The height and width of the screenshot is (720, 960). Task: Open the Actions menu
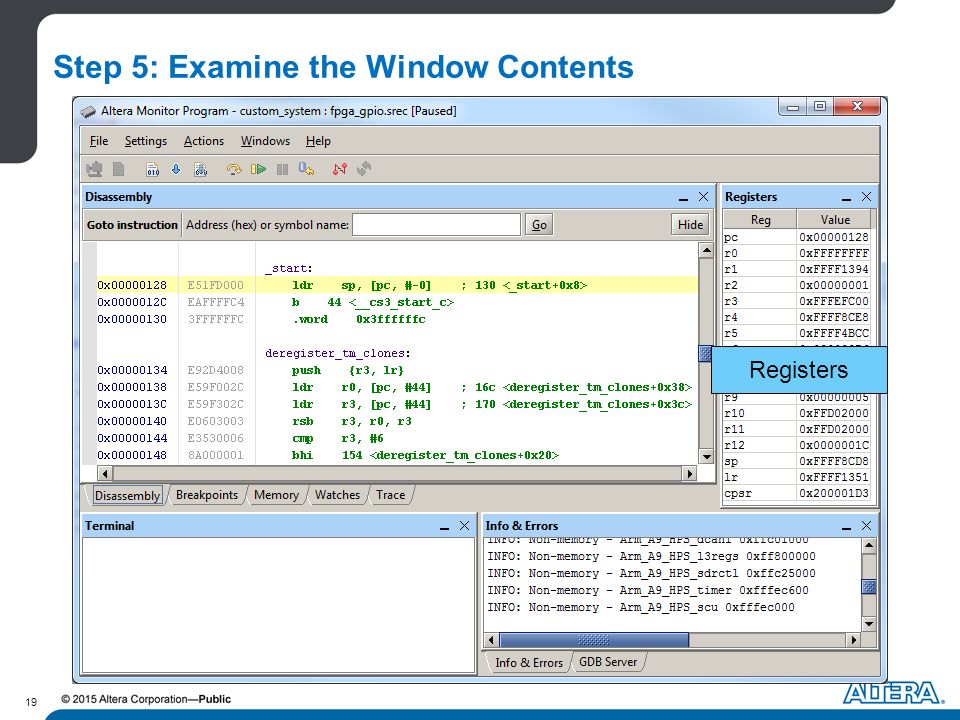click(x=204, y=141)
